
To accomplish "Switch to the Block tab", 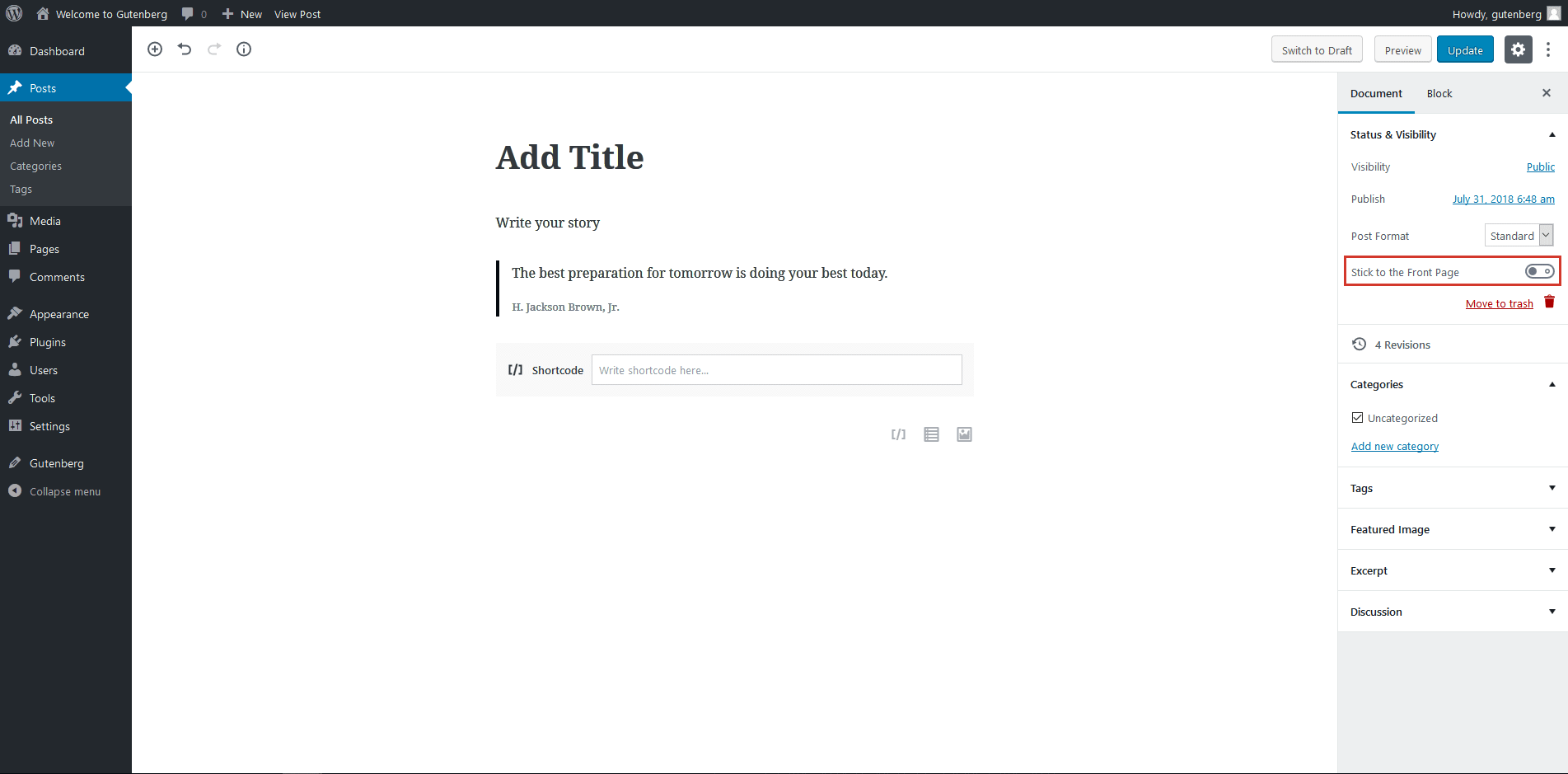I will (1439, 93).
